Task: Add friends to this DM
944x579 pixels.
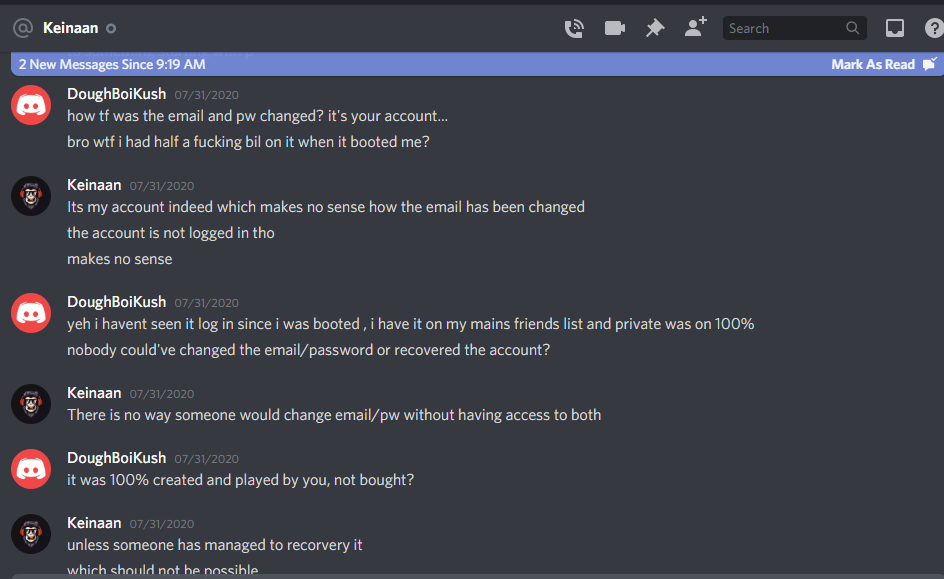Action: coord(695,27)
